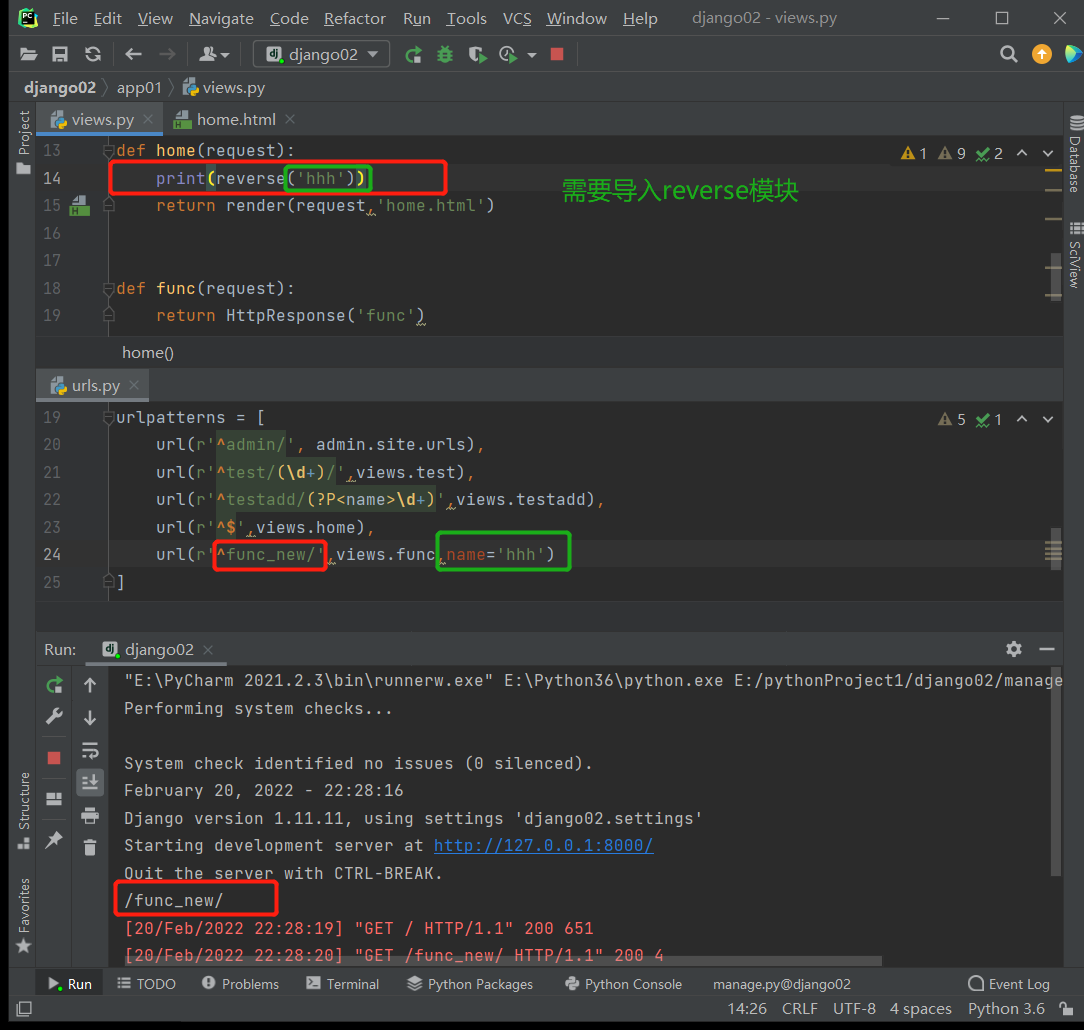Click the trash icon to clear console output
The height and width of the screenshot is (1030, 1084).
(90, 847)
